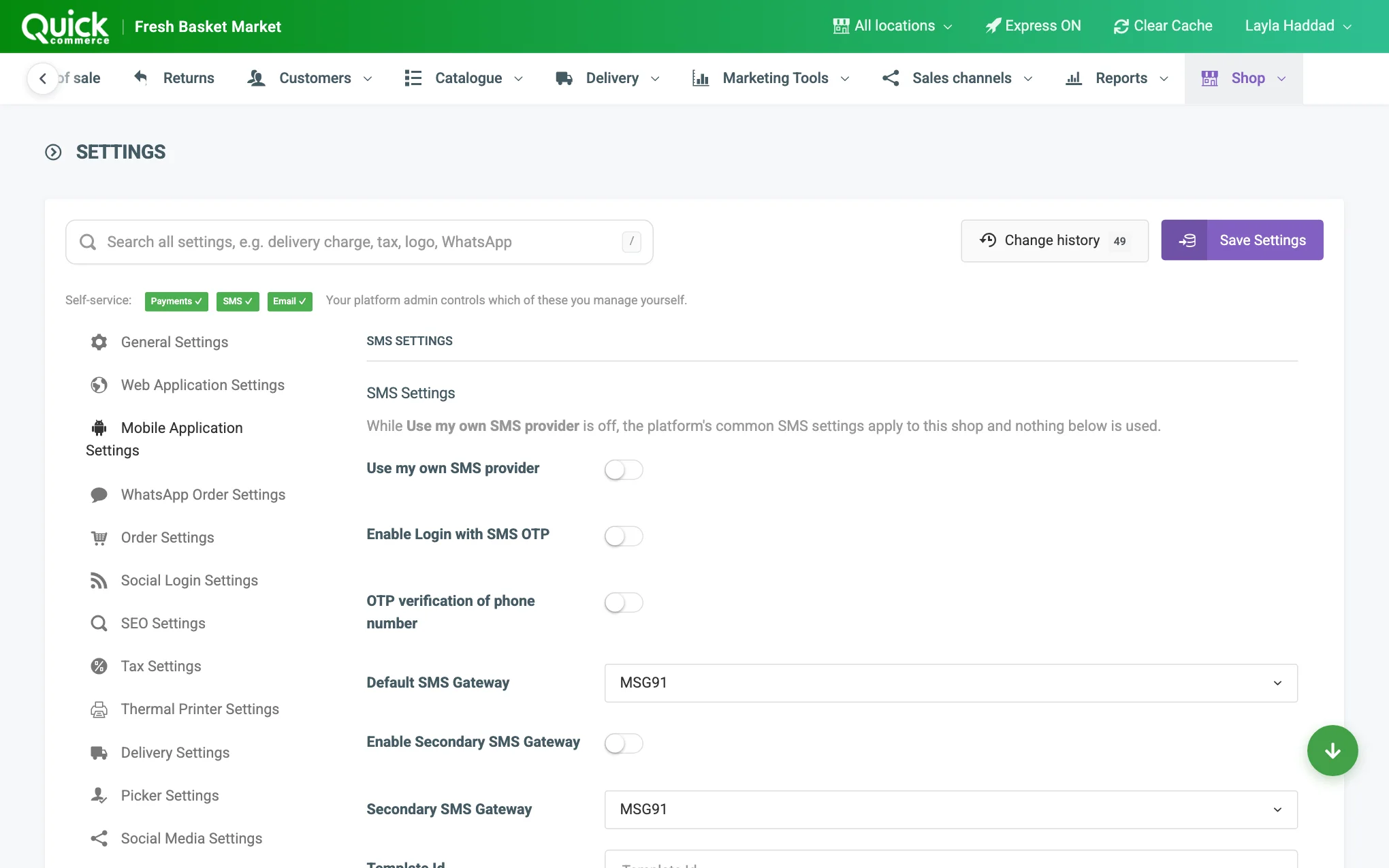Enable Login with SMS OTP switch
The image size is (1389, 868).
[x=624, y=536]
